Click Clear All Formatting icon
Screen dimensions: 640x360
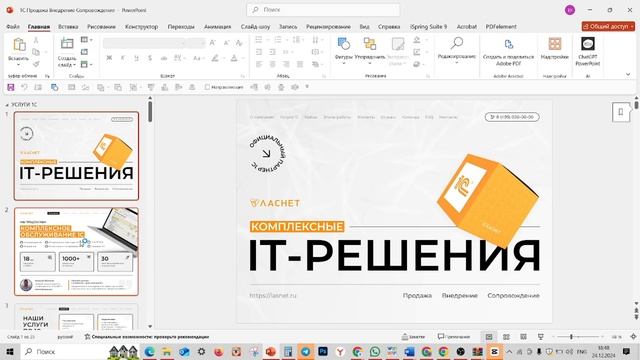(240, 42)
